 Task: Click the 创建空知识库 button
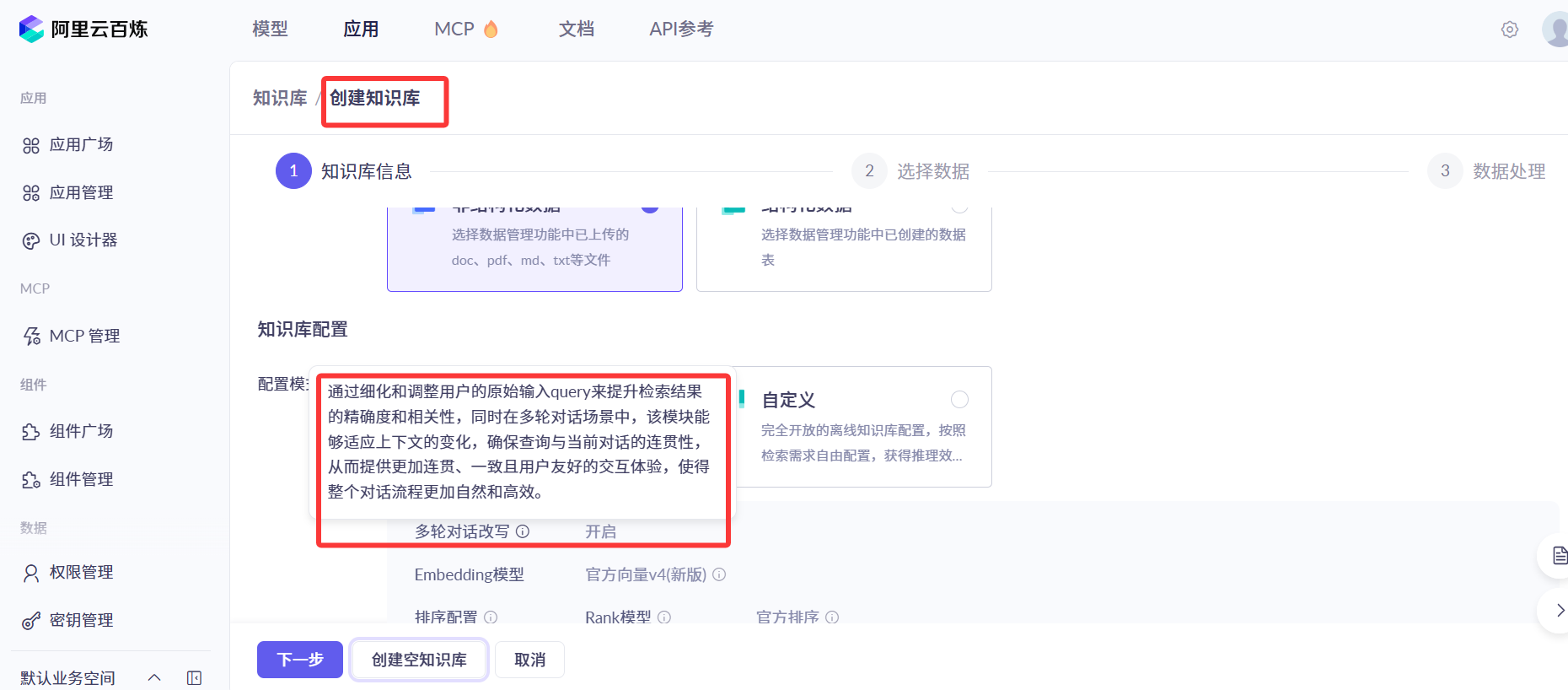tap(419, 660)
